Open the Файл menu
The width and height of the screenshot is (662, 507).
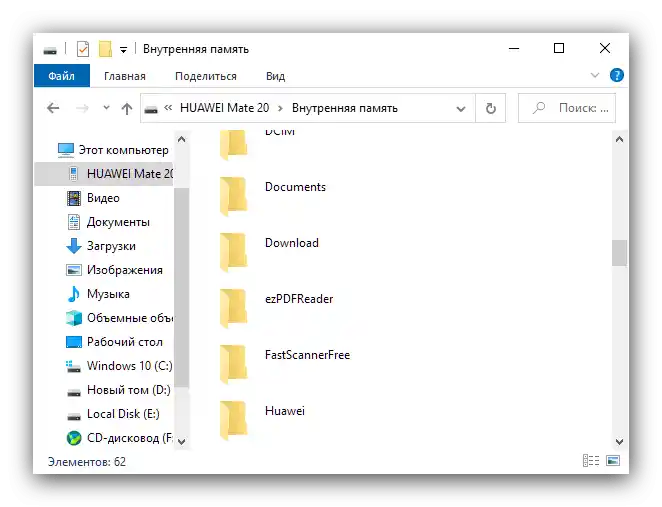[62, 76]
